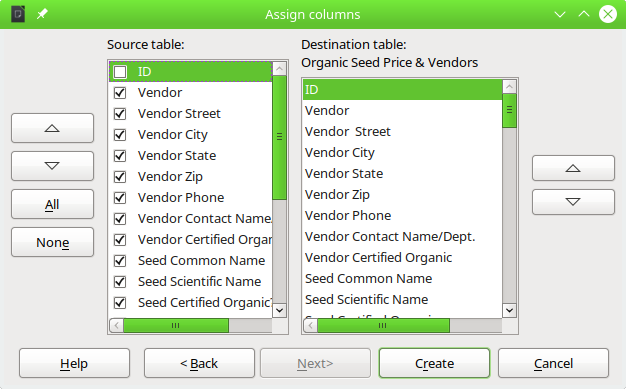Select Seed Scientific Name in destination list

click(402, 300)
